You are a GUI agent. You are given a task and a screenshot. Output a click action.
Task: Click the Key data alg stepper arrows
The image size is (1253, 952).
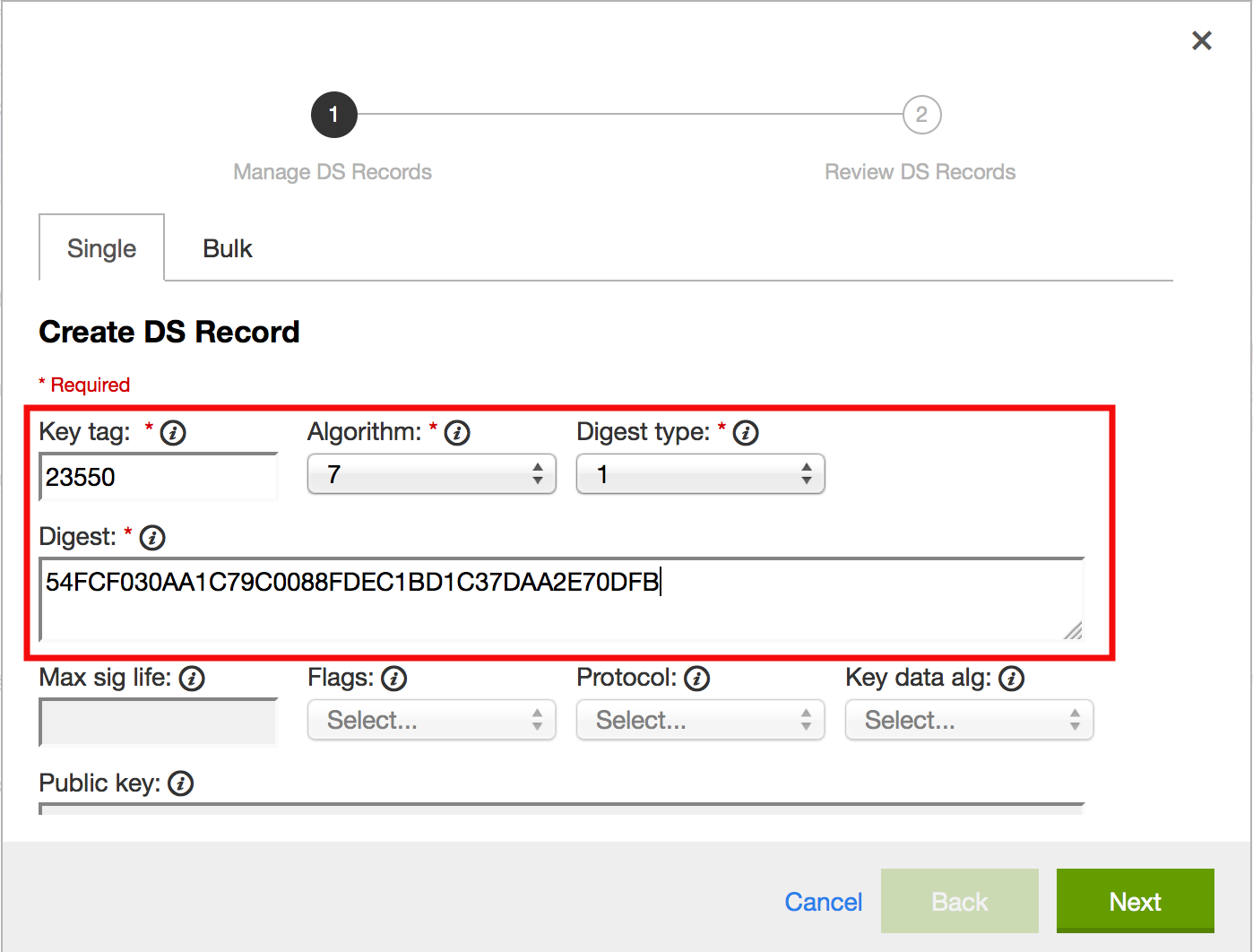coord(1075,720)
